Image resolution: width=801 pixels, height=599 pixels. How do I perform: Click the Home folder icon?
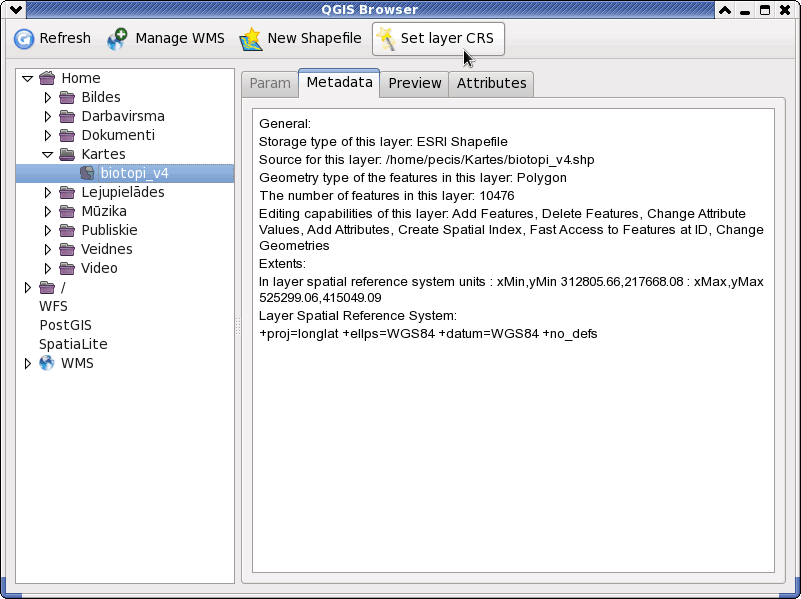(x=47, y=78)
